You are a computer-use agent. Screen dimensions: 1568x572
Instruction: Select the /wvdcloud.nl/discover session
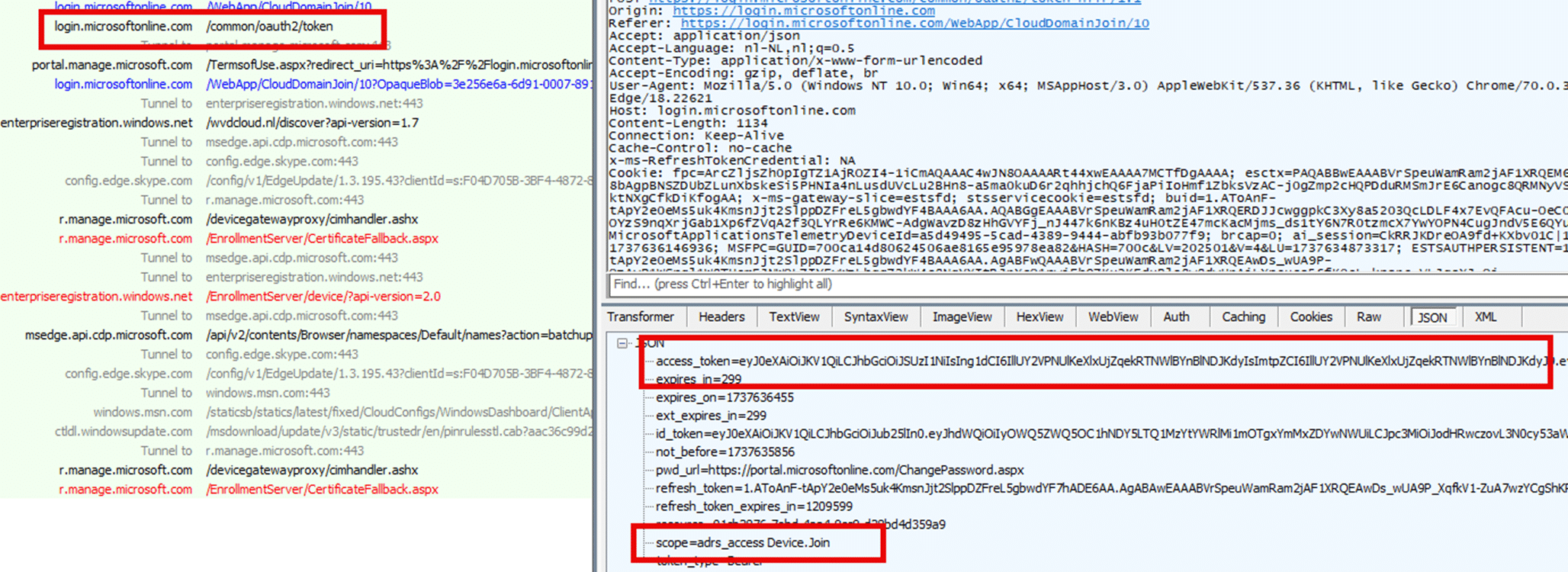click(296, 123)
